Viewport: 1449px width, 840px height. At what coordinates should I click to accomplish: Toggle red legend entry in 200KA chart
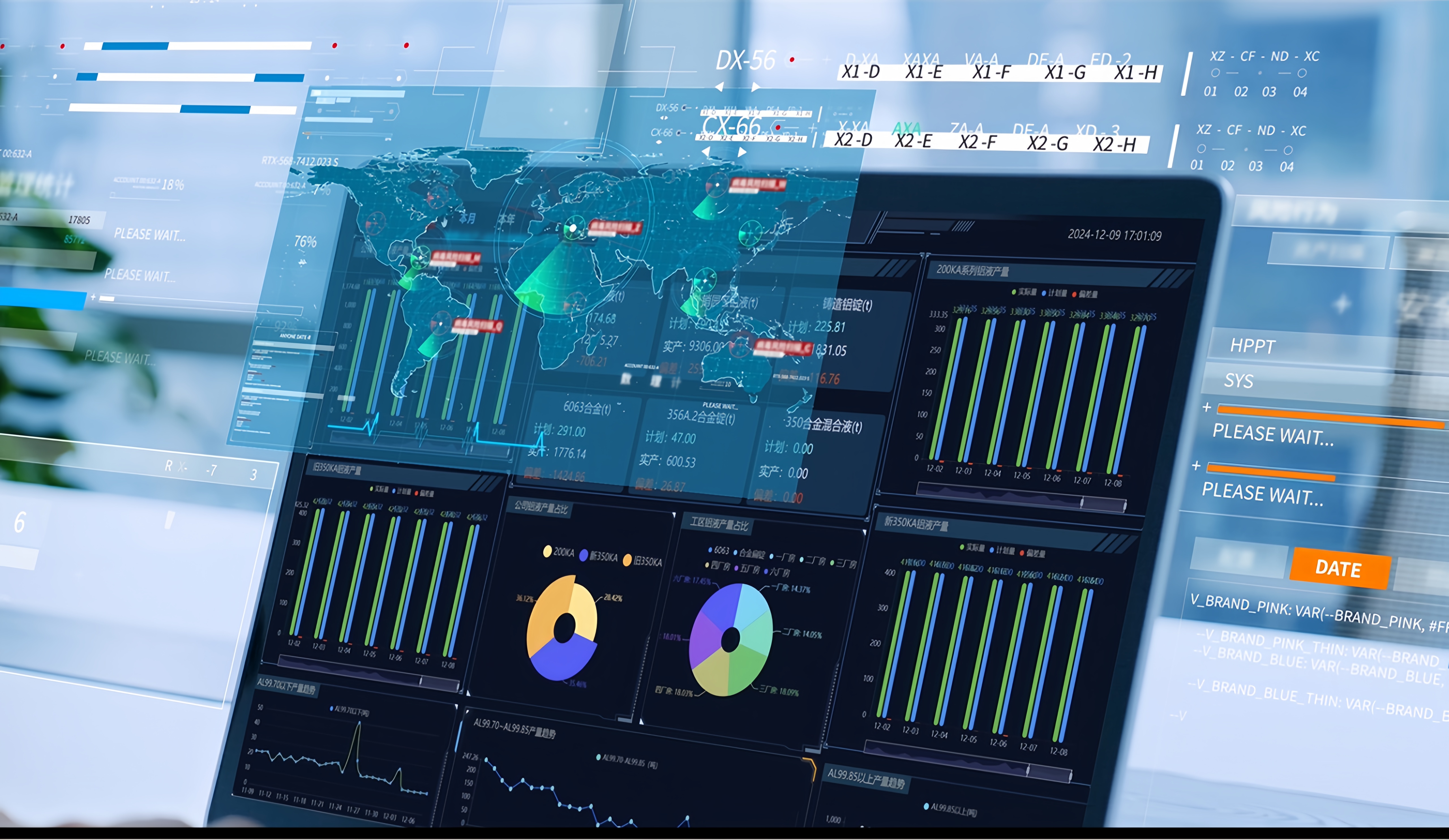[x=1085, y=294]
